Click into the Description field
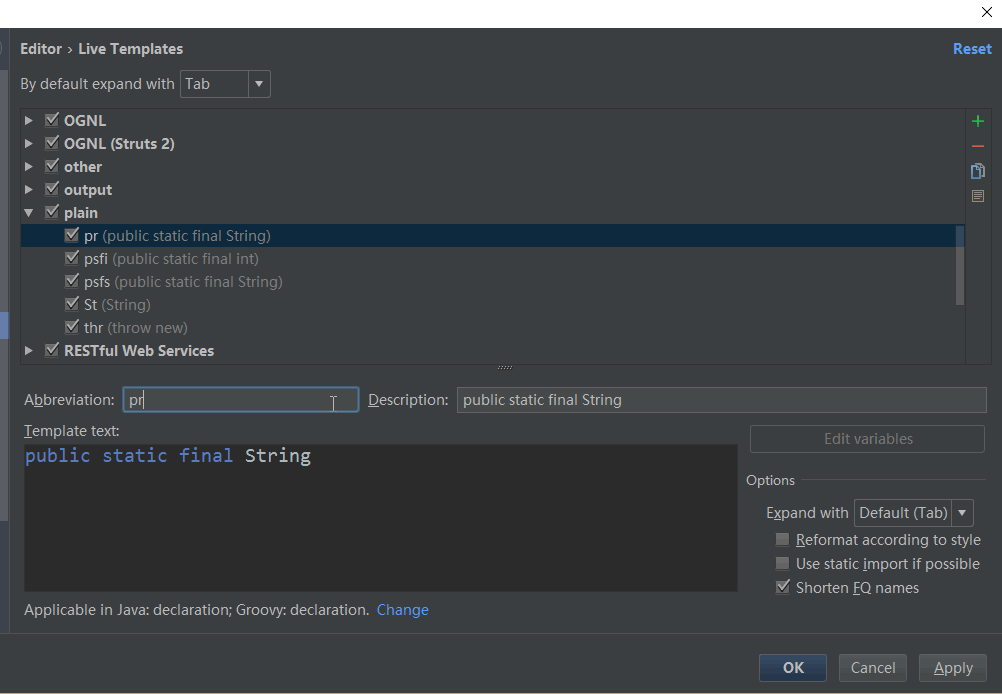This screenshot has height=694, width=1002. coord(721,400)
